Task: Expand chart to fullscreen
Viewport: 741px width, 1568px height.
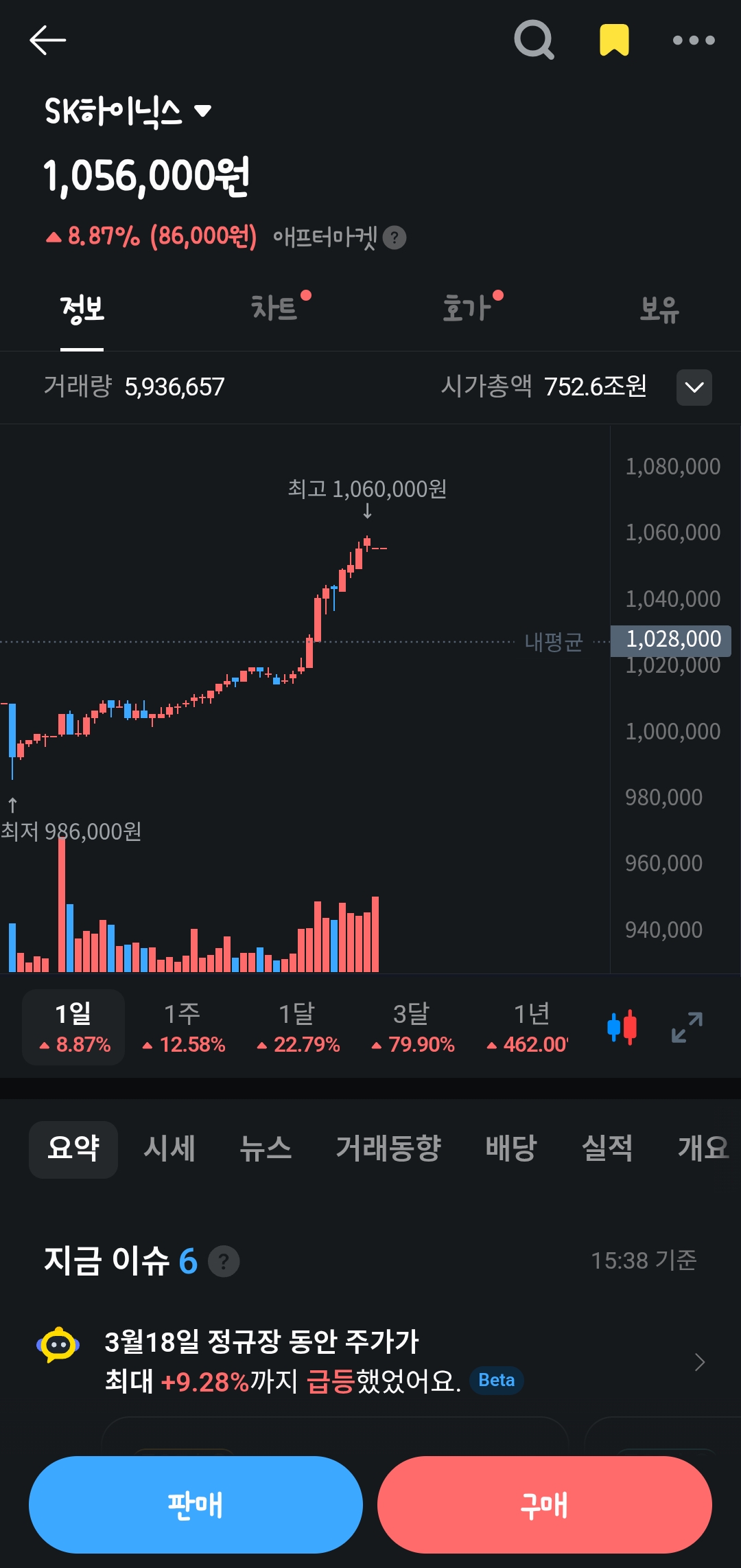Action: (687, 1028)
